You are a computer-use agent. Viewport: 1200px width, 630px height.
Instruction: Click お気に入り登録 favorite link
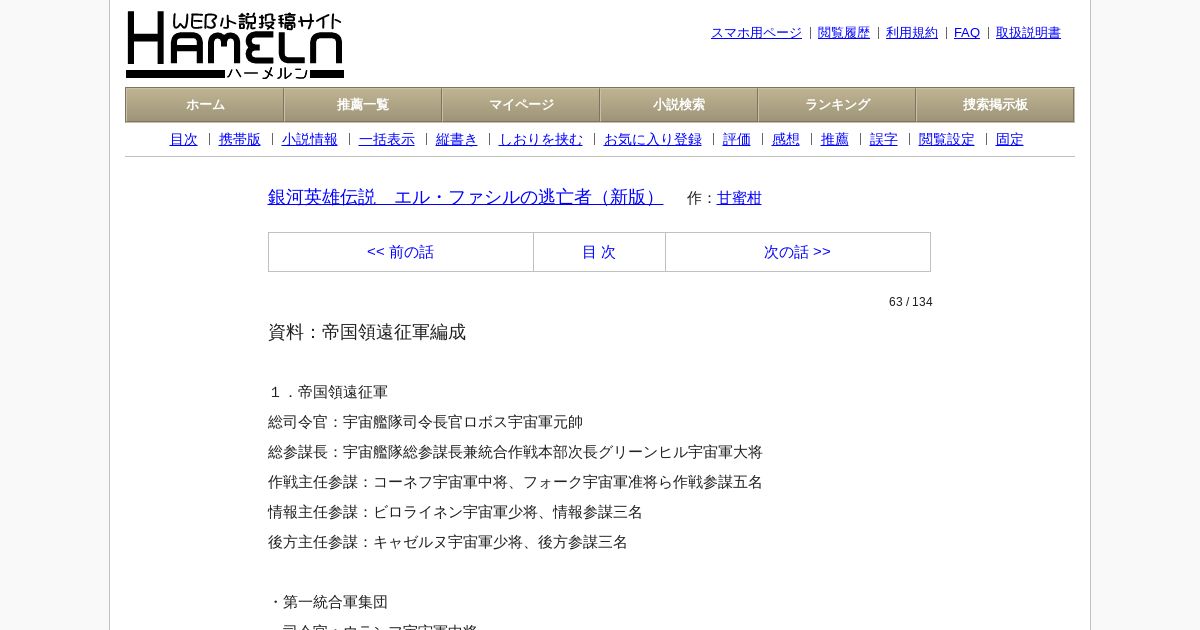(653, 140)
